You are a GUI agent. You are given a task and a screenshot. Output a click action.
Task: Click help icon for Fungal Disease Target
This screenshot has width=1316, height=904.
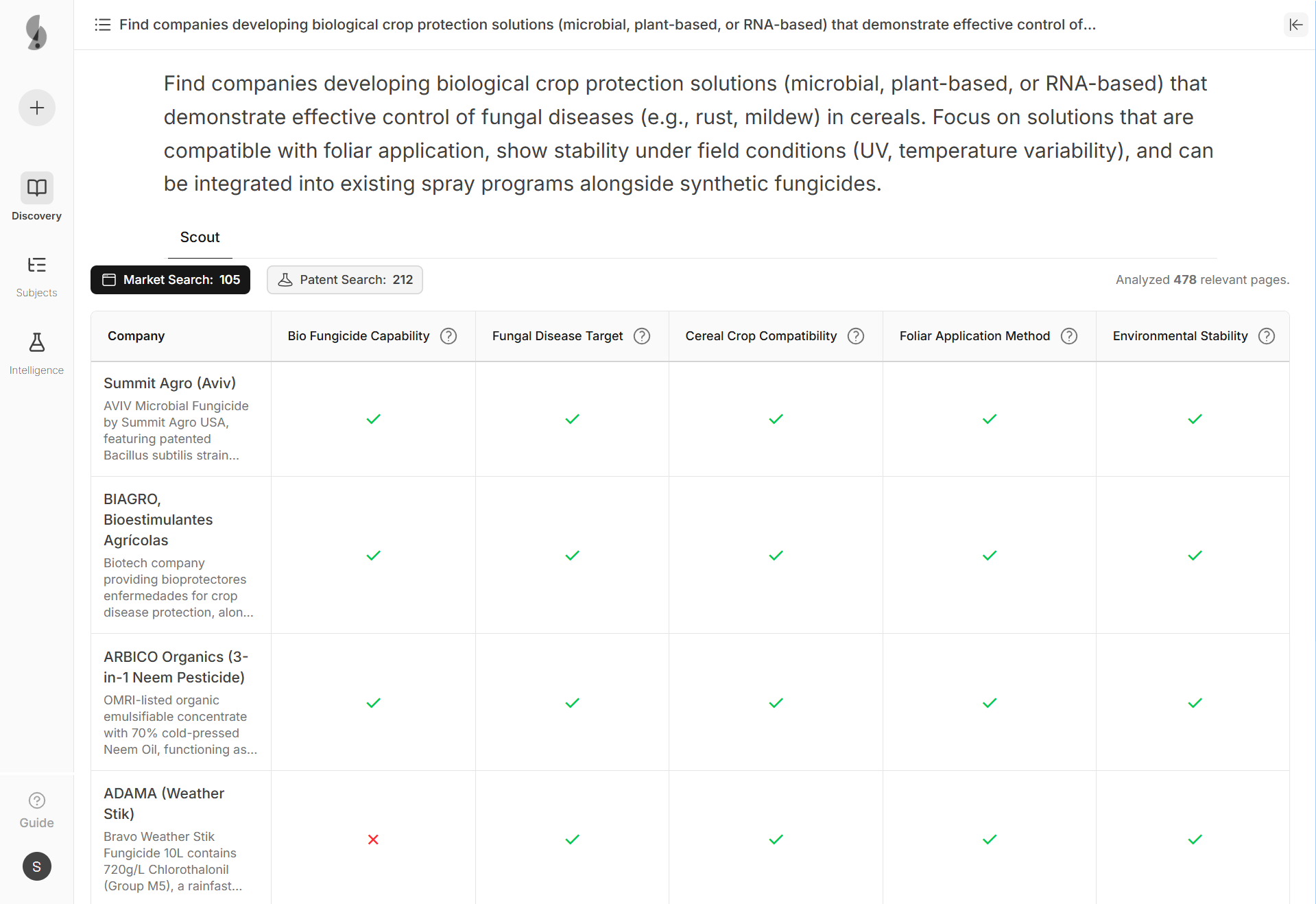pyautogui.click(x=642, y=336)
